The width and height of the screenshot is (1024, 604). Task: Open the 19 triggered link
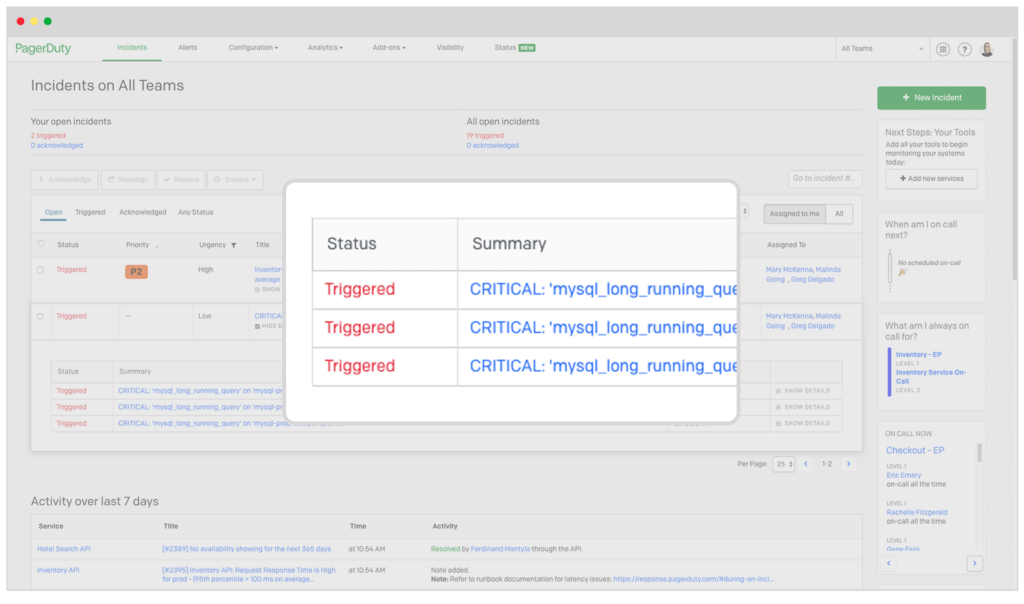point(485,136)
